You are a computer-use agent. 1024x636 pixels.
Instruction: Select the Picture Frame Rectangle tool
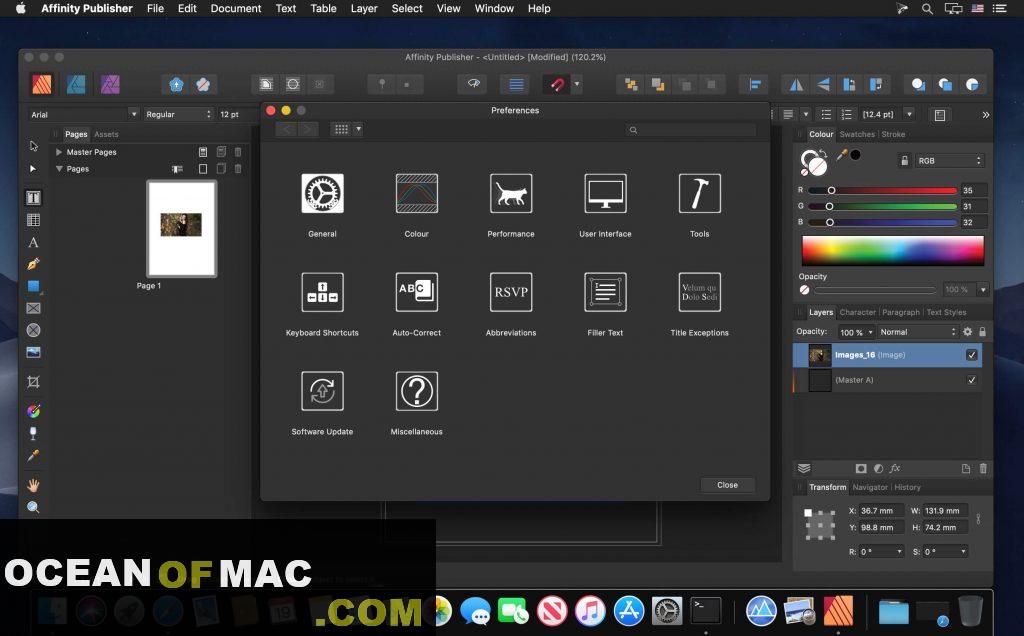pyautogui.click(x=33, y=308)
